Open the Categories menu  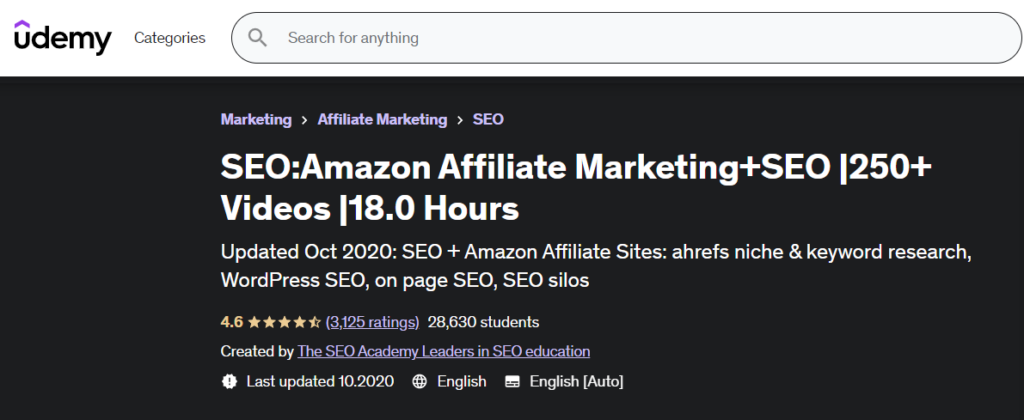(170, 38)
